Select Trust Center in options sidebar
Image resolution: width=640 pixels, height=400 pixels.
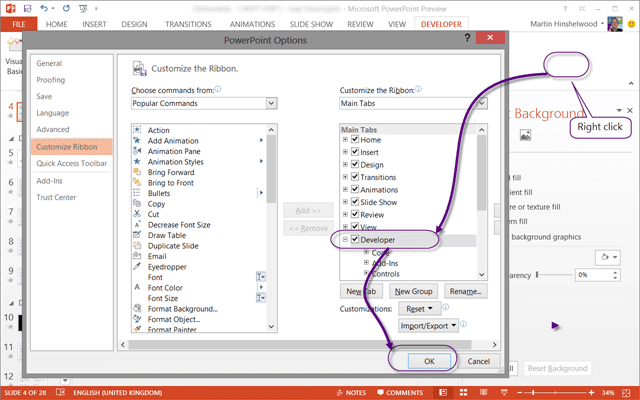56,197
